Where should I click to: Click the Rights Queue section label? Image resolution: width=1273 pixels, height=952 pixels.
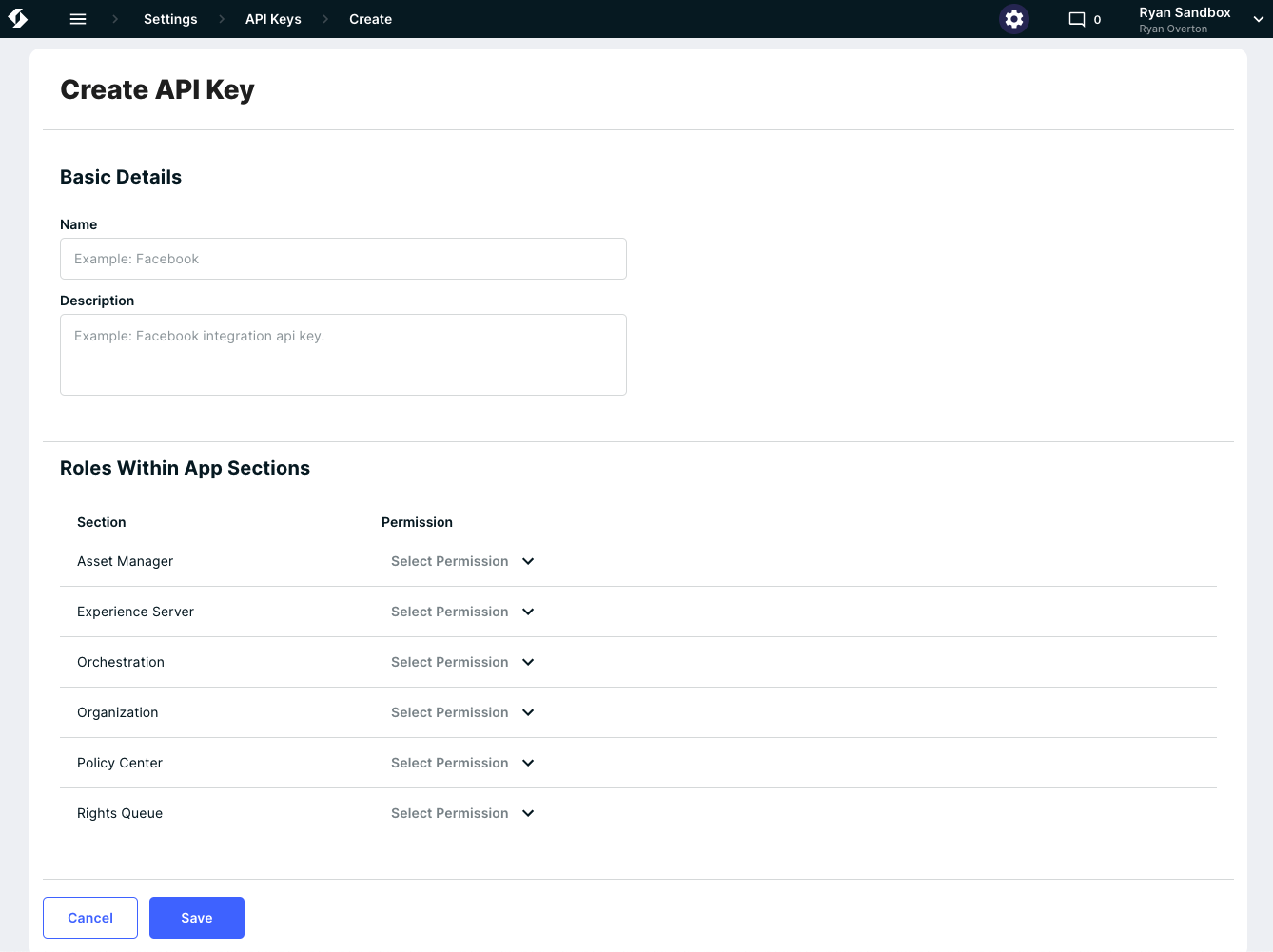[120, 813]
